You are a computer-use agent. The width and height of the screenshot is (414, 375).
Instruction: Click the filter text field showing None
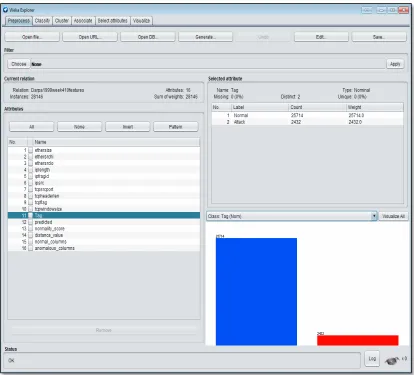pyautogui.click(x=208, y=64)
